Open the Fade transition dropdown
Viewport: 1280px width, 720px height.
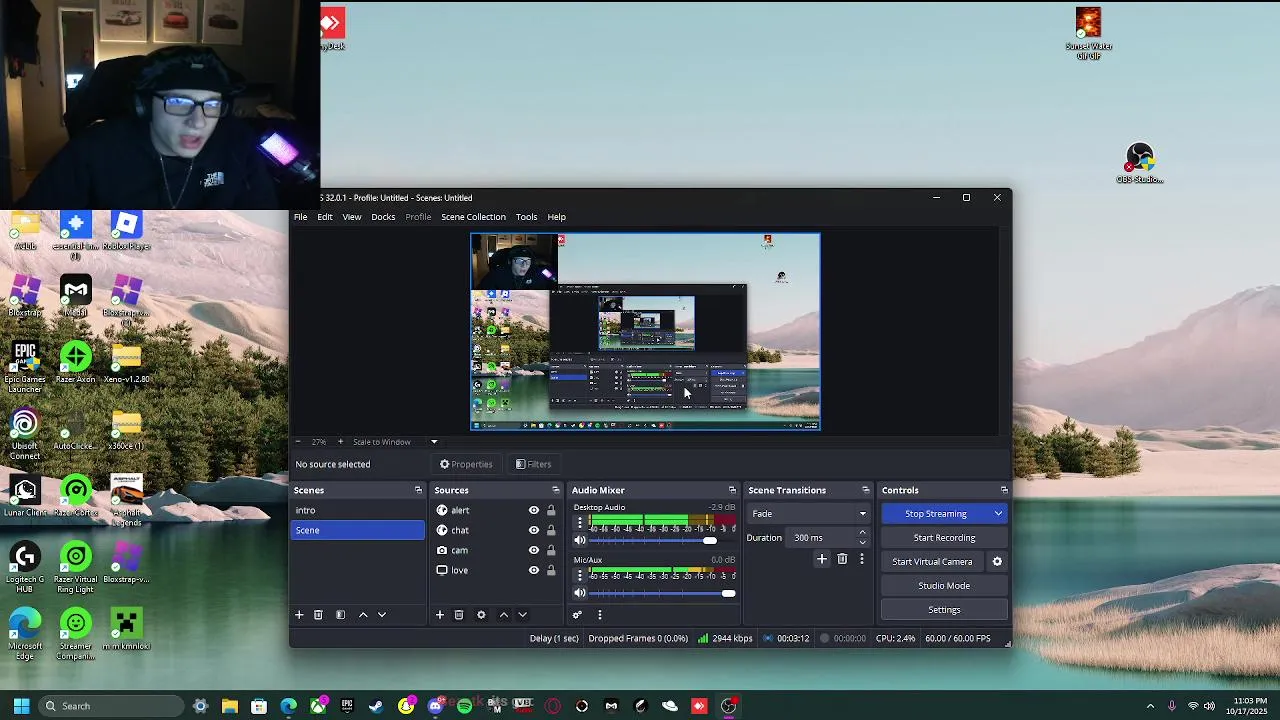click(x=807, y=514)
